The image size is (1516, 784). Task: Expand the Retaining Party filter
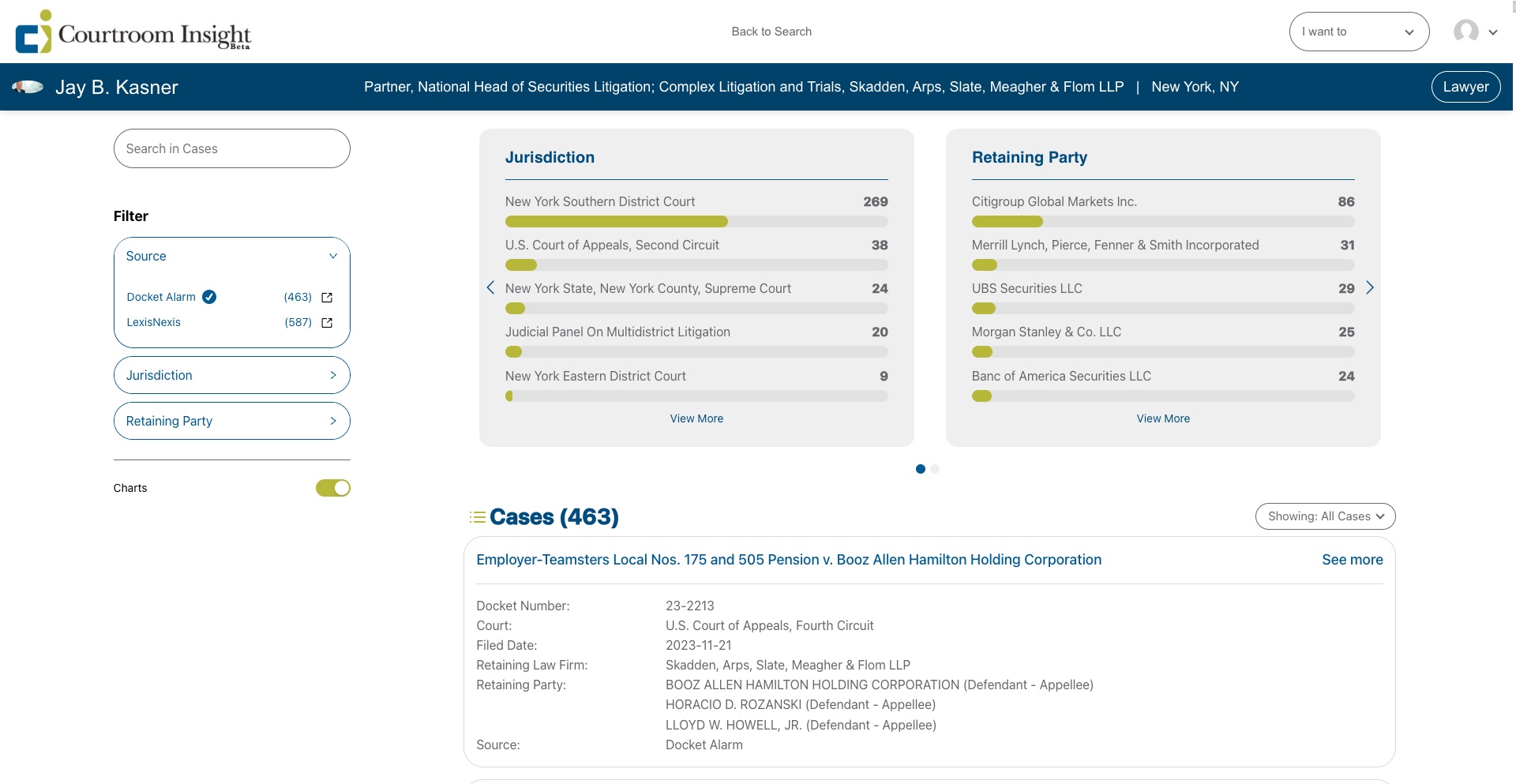point(232,421)
